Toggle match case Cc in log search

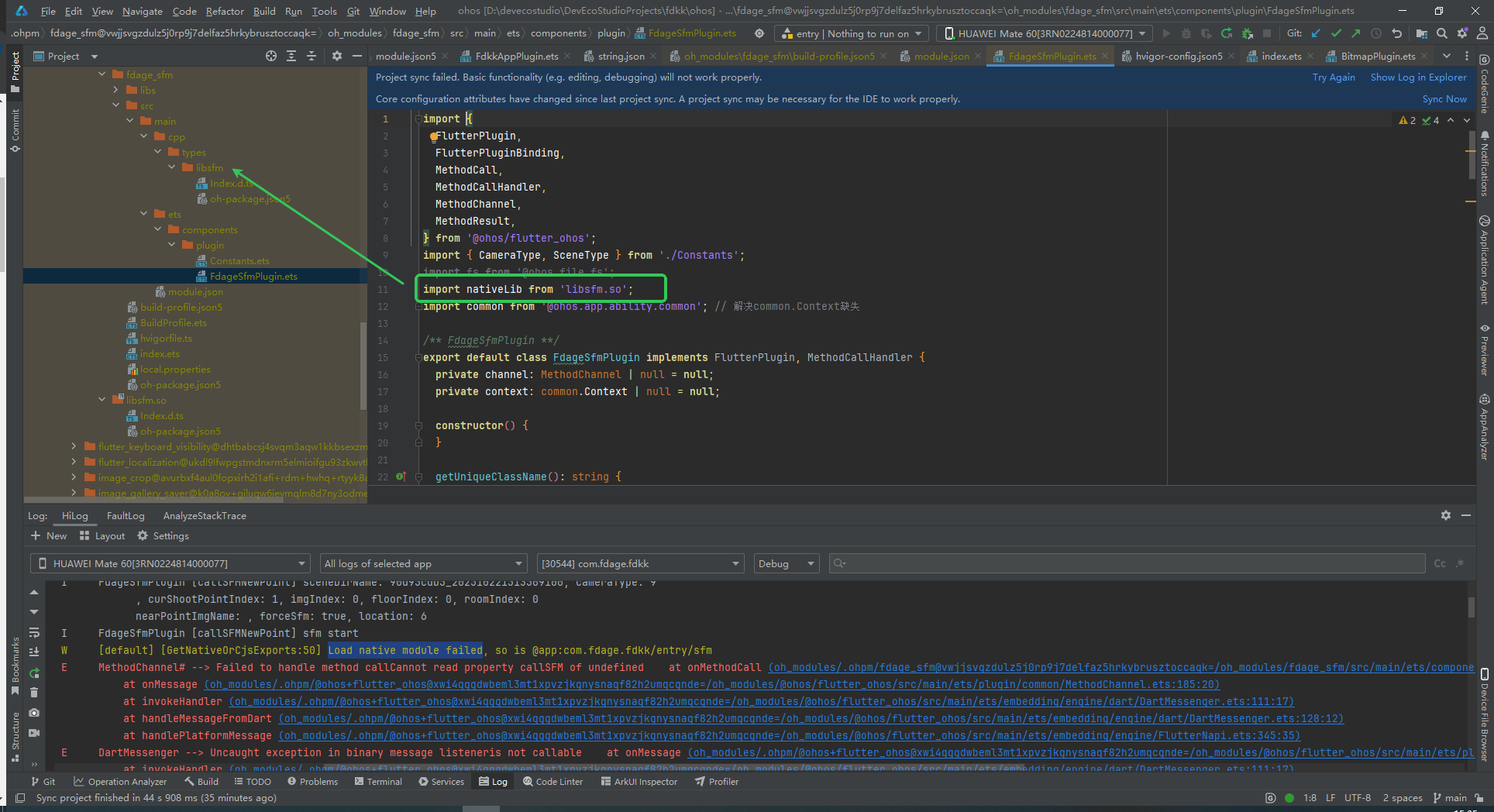(x=1439, y=563)
